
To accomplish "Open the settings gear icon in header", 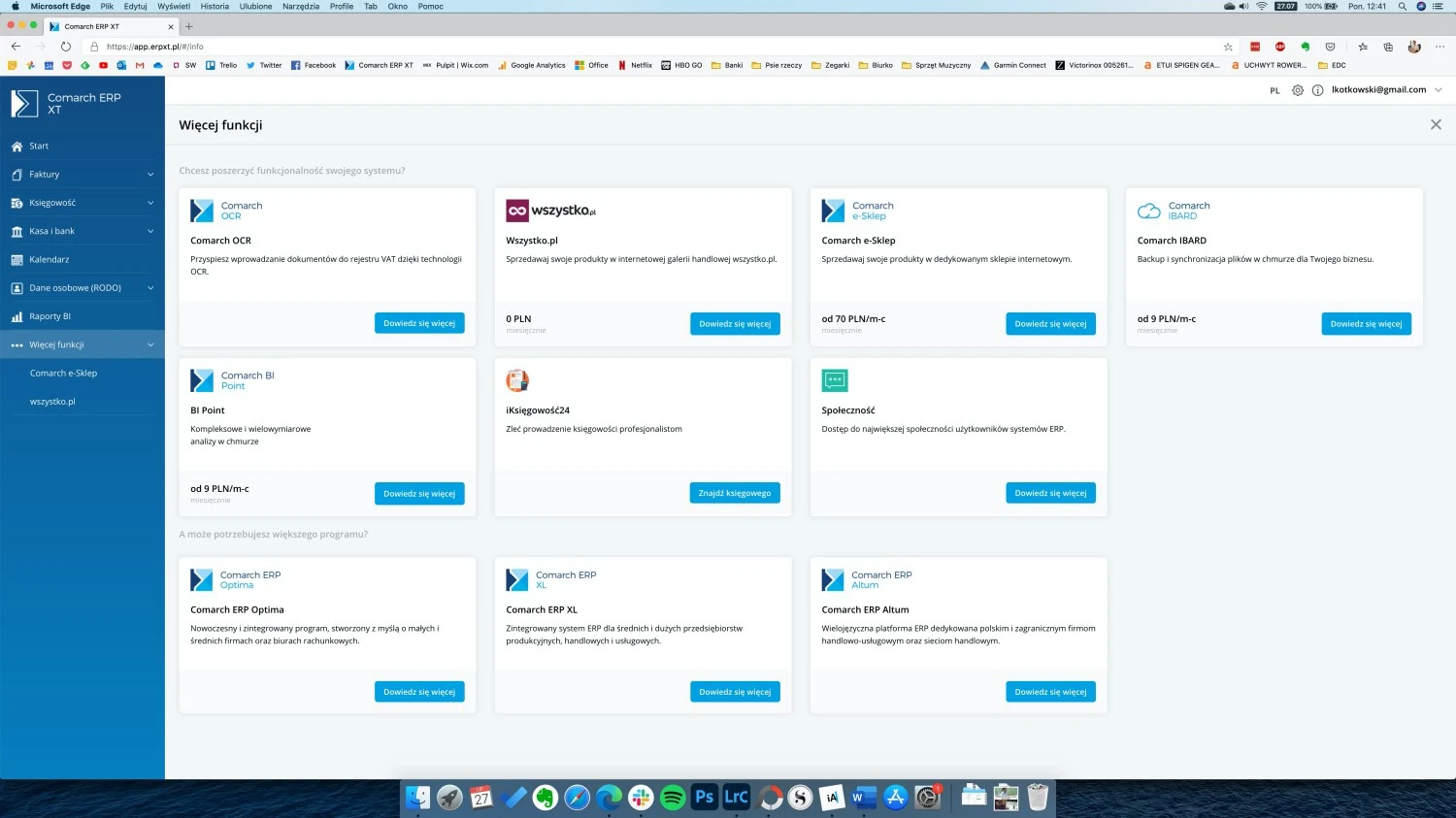I will tap(1298, 90).
